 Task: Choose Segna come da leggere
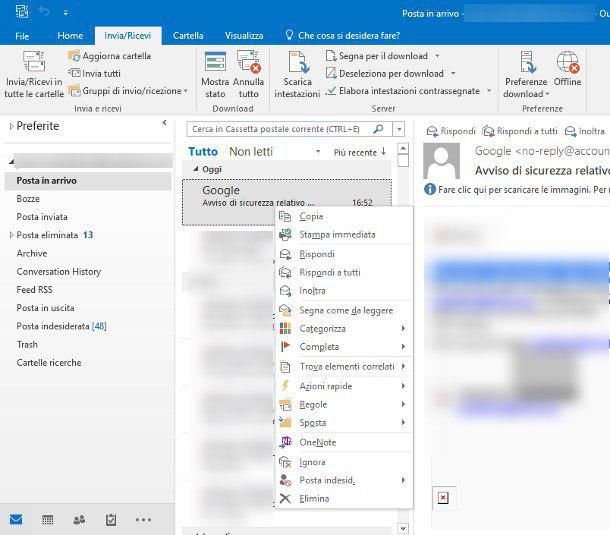point(344,310)
